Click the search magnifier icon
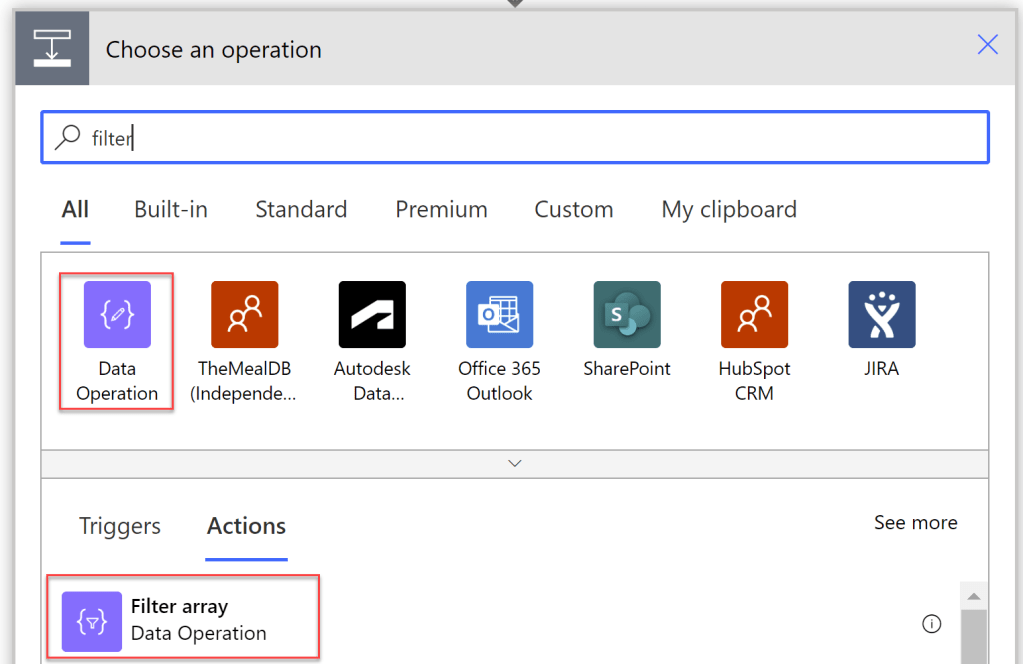This screenshot has width=1023, height=664. pos(67,138)
